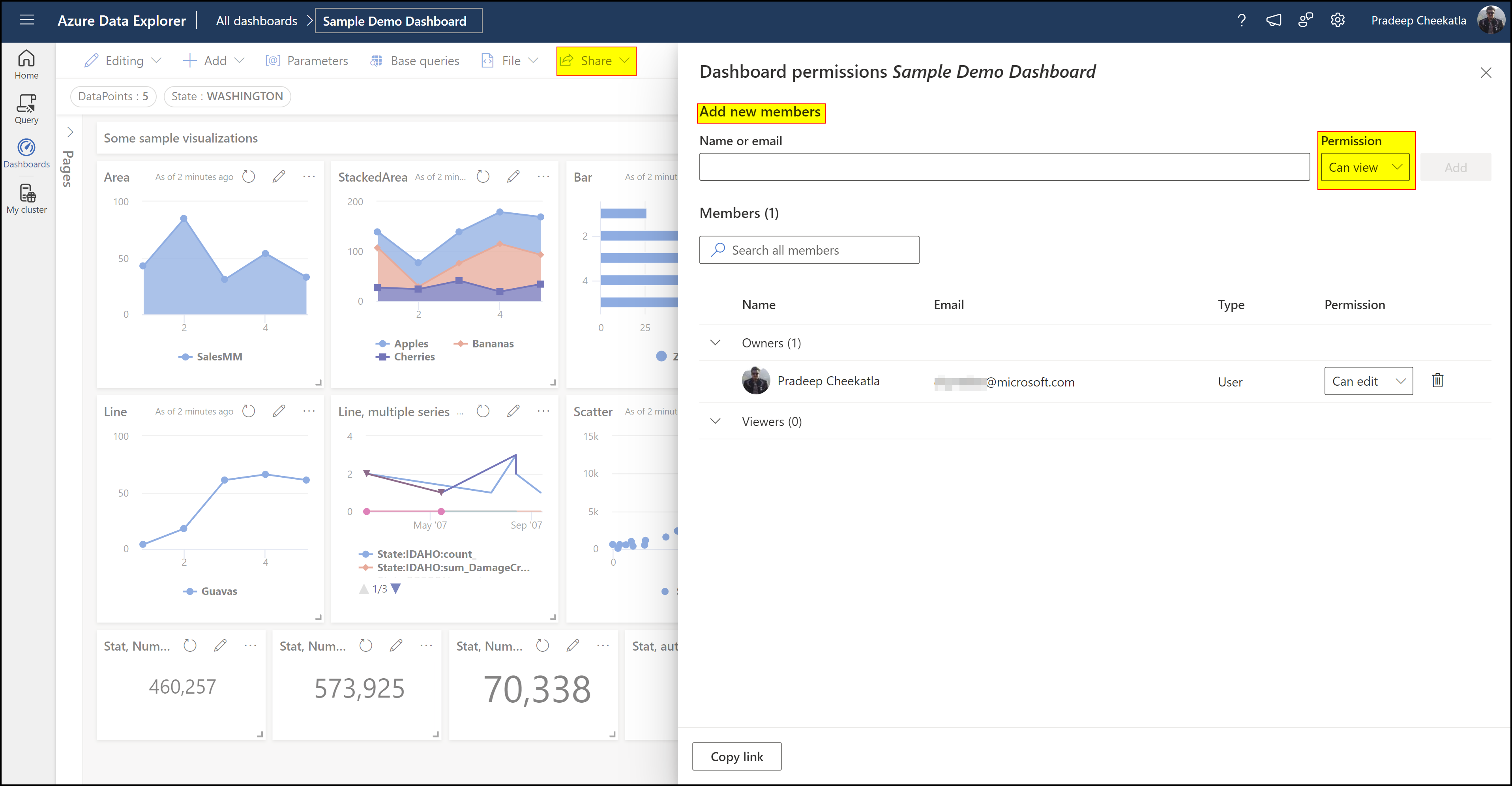Viewport: 1512px width, 786px height.
Task: Open the Add dropdown in toolbar
Action: [x=214, y=61]
